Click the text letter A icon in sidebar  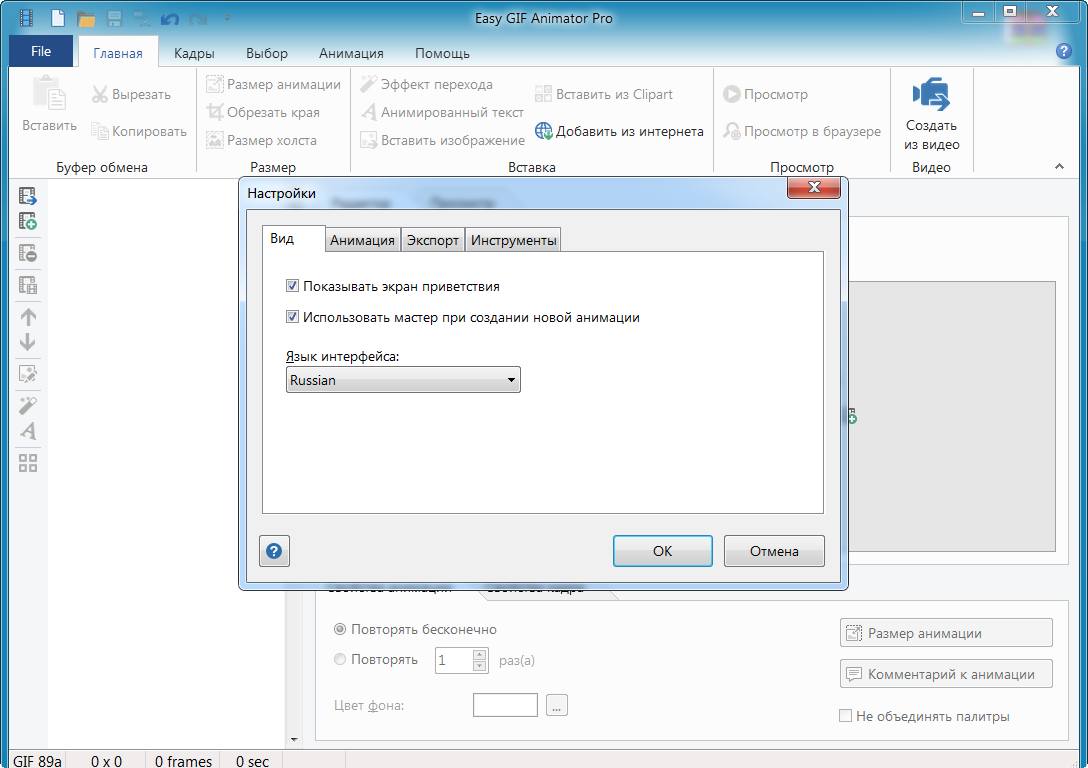coord(28,431)
